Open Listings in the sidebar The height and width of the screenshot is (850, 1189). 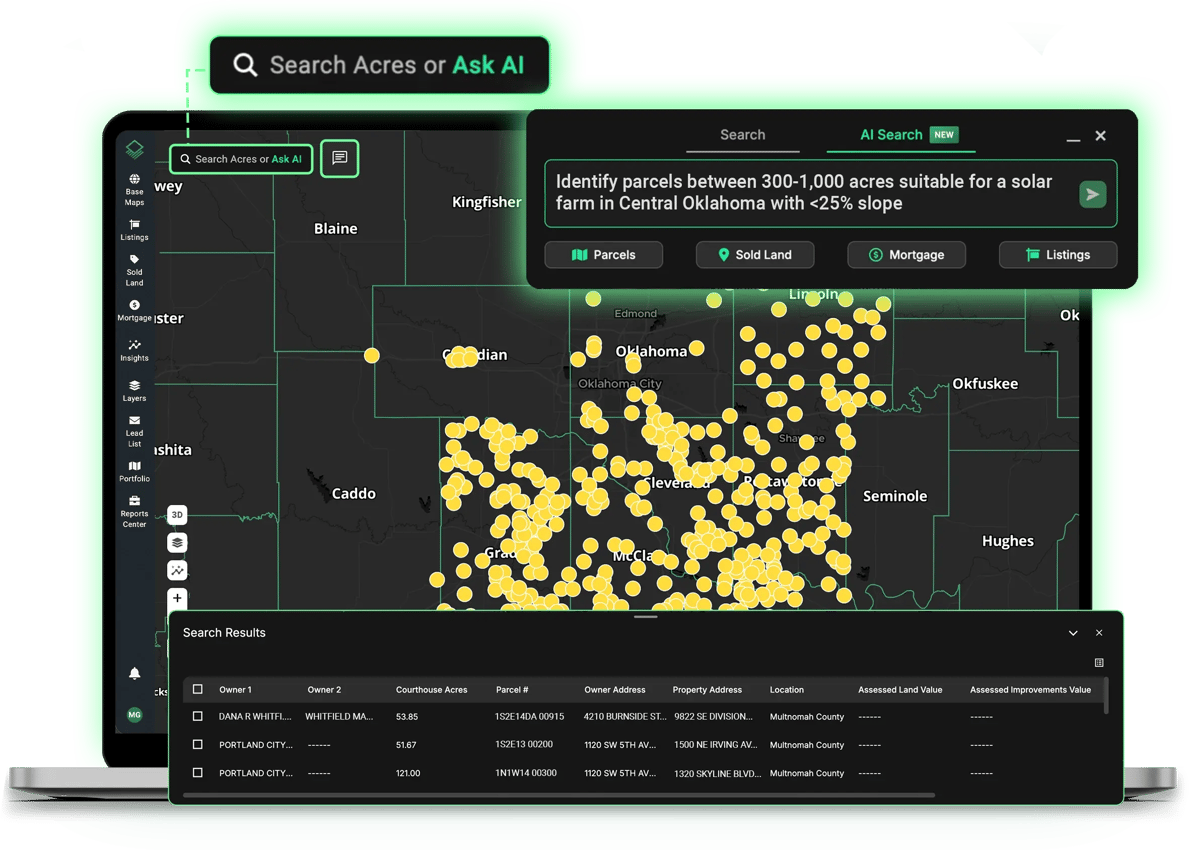[x=134, y=230]
